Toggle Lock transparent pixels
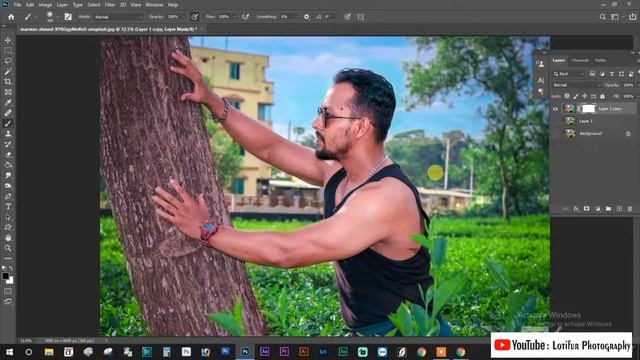Viewport: 640px width, 360px height. click(567, 96)
